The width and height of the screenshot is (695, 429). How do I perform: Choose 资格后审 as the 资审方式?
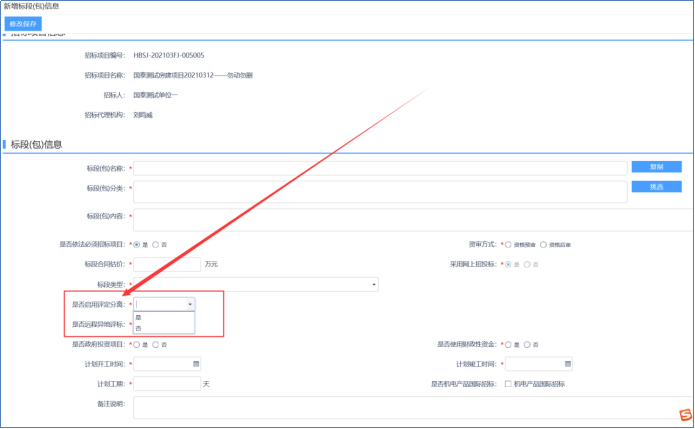(x=544, y=243)
